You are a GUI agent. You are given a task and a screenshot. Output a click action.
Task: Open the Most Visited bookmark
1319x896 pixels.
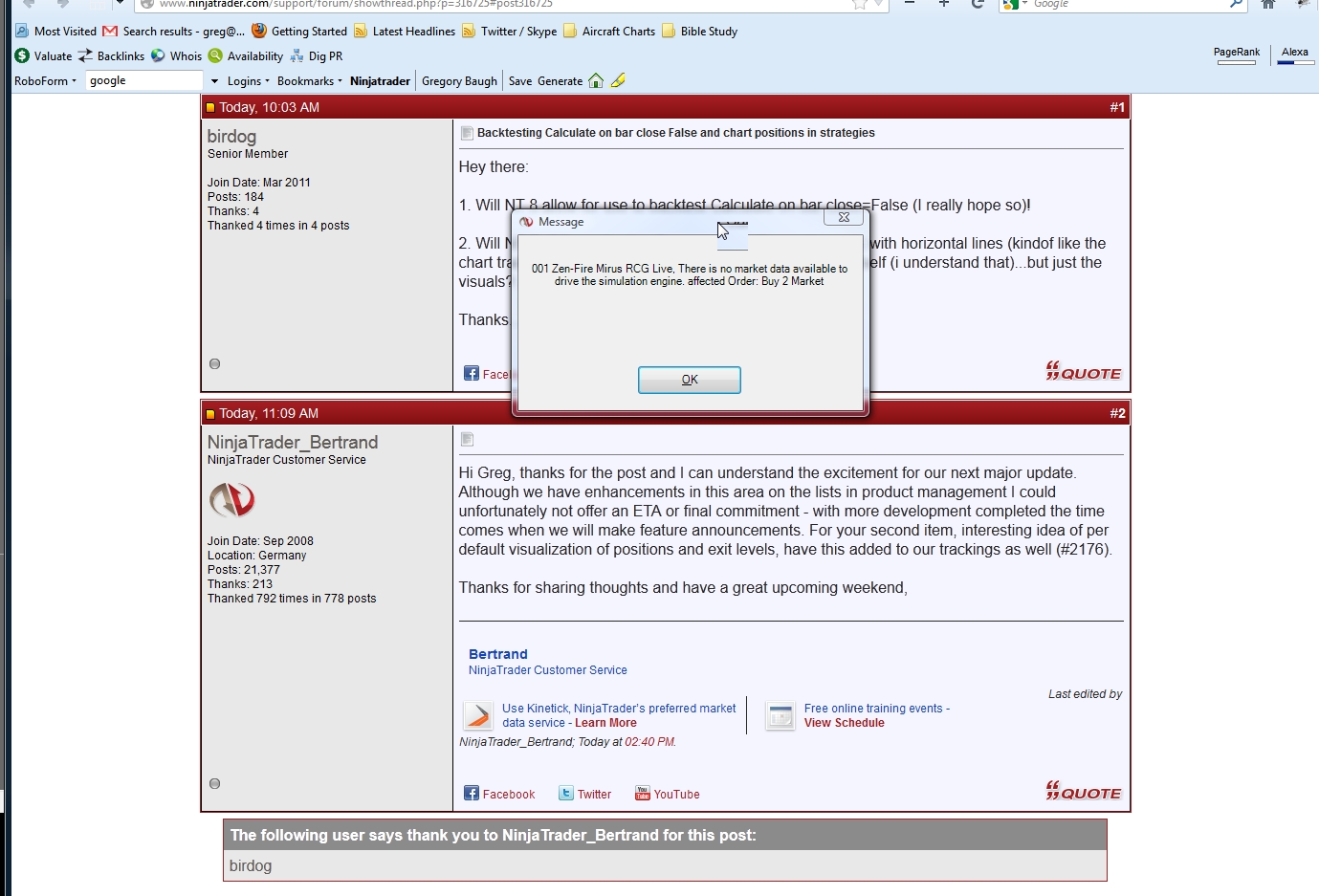pyautogui.click(x=55, y=32)
